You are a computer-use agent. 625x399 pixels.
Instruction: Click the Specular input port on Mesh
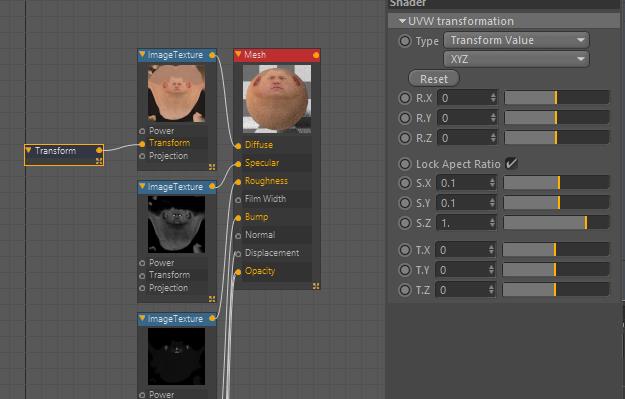238,164
